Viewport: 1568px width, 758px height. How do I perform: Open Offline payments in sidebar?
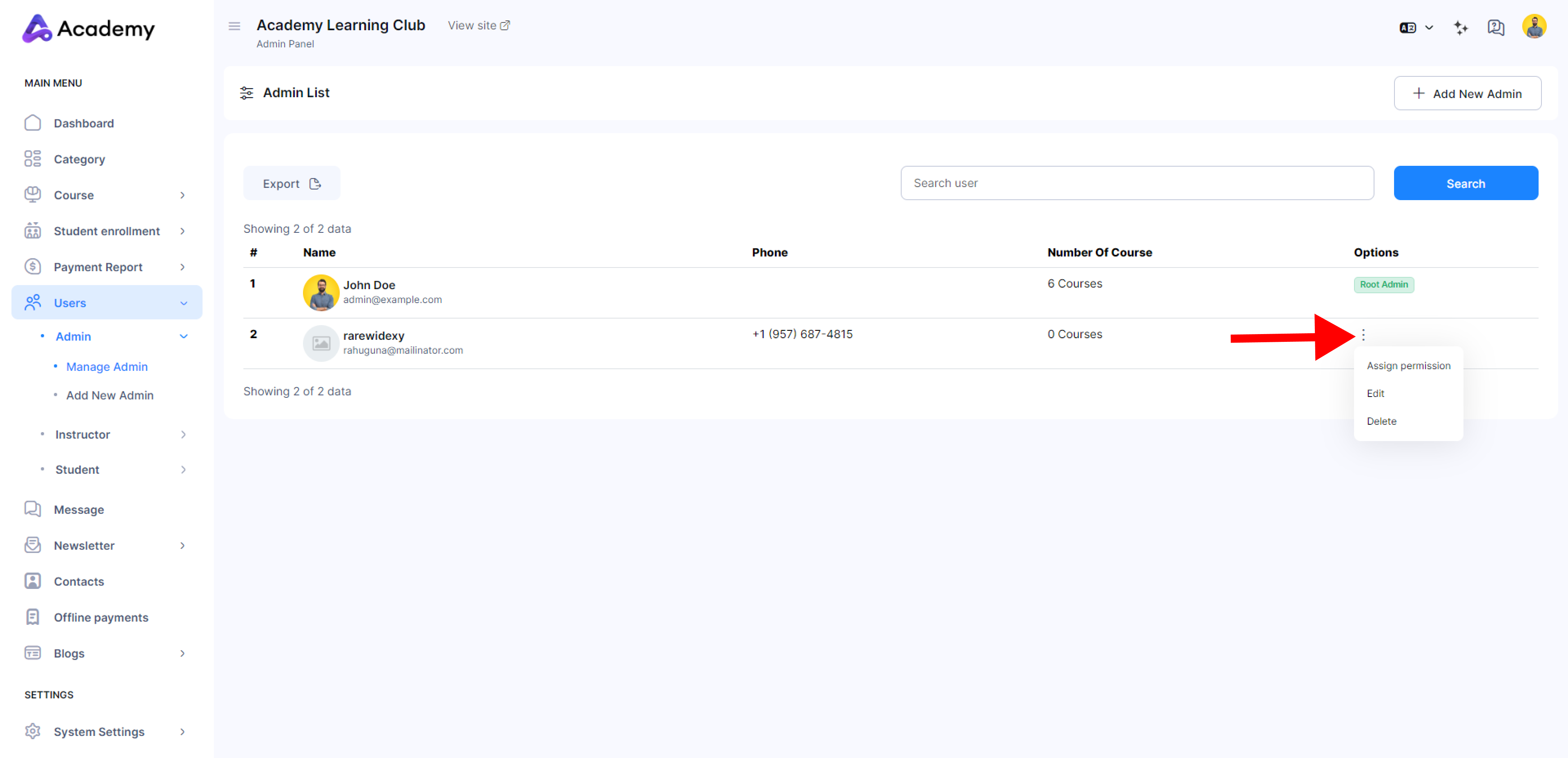pyautogui.click(x=100, y=617)
